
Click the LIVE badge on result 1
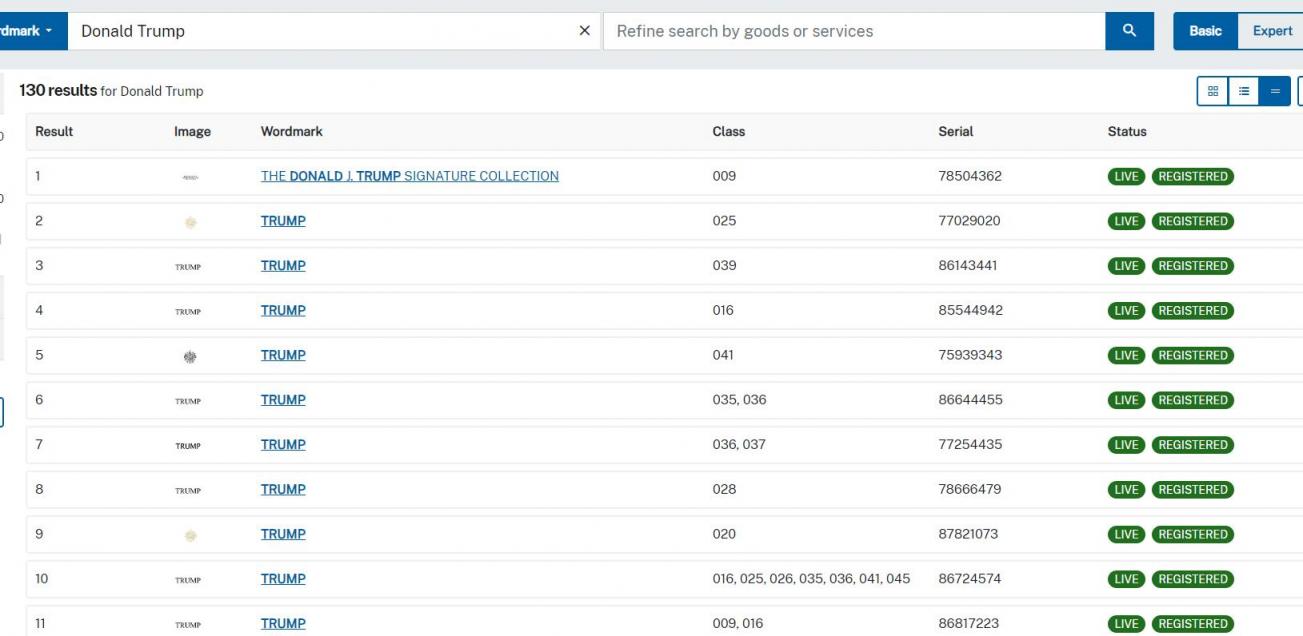1126,177
